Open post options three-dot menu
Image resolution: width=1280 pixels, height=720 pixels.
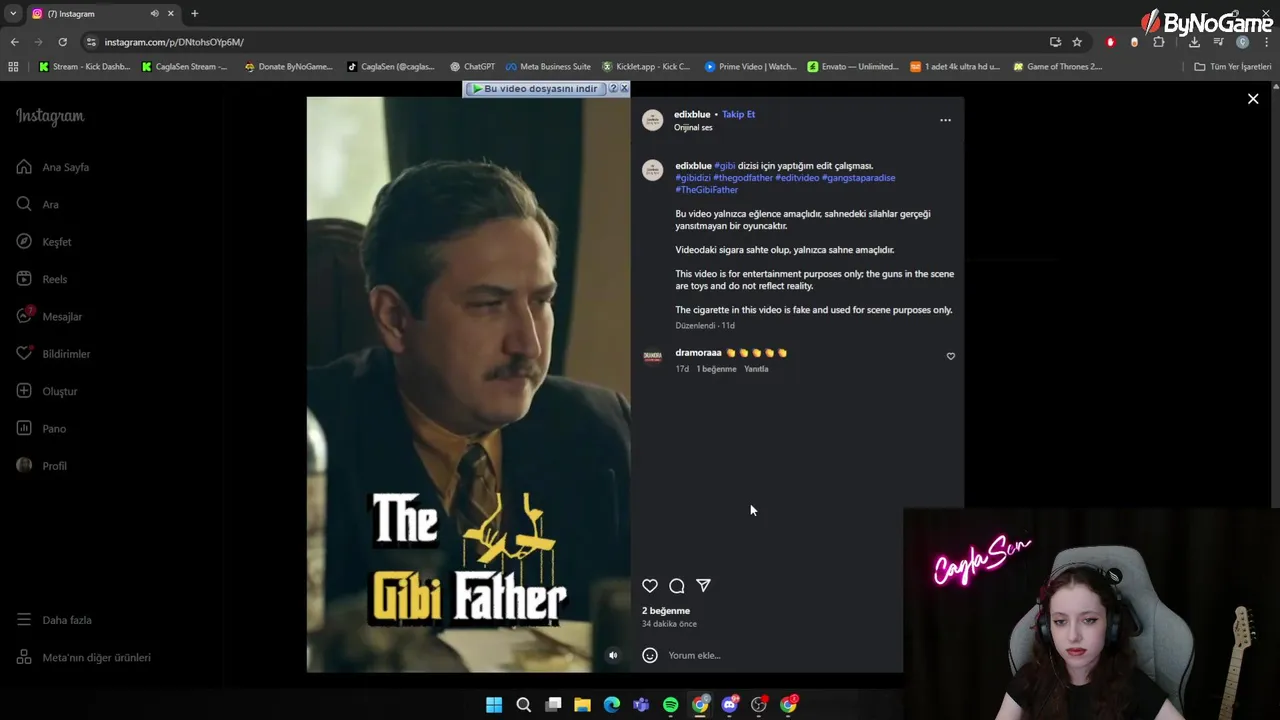point(945,120)
